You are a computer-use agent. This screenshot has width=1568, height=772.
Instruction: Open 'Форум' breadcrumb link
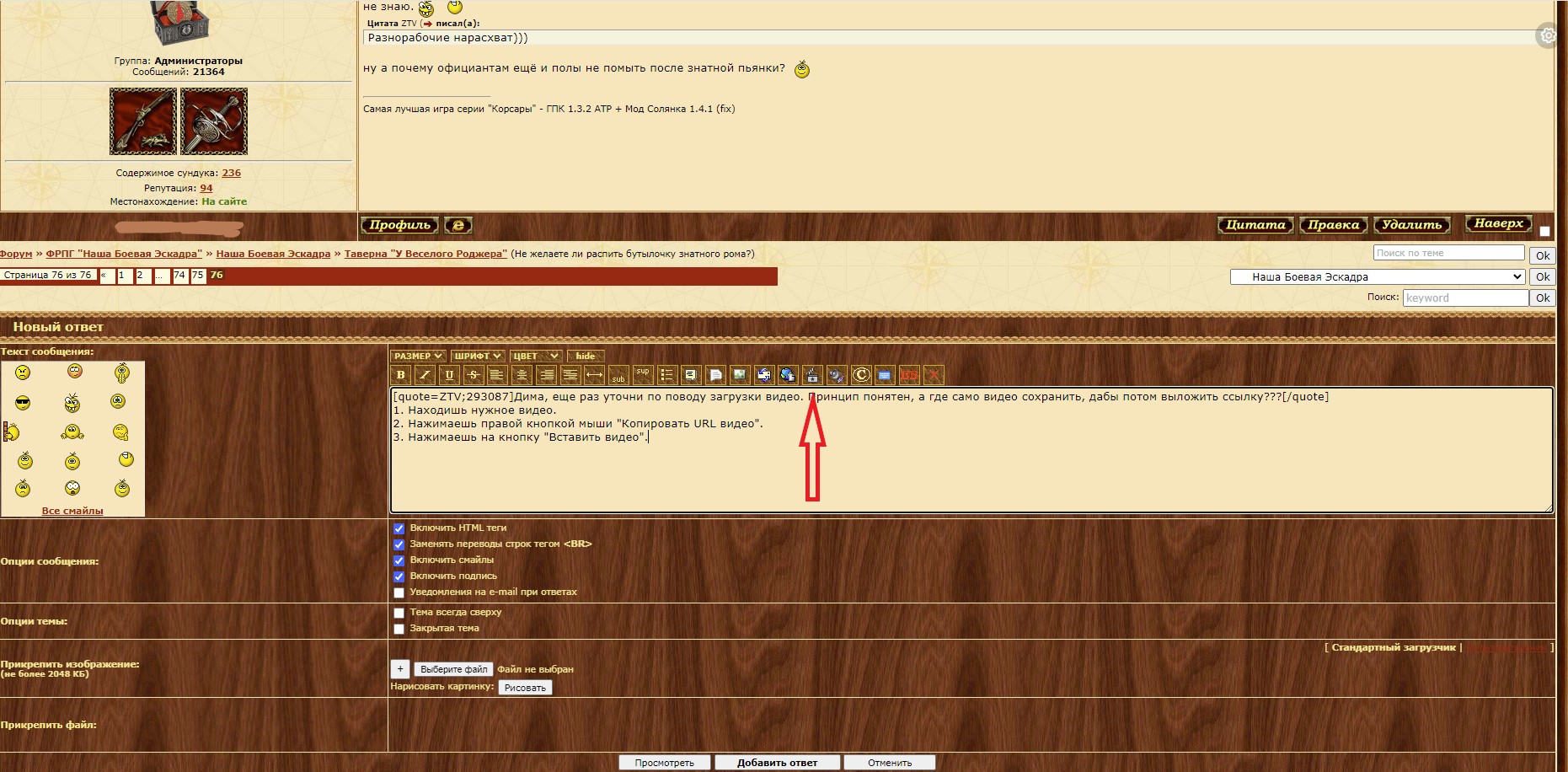click(16, 254)
